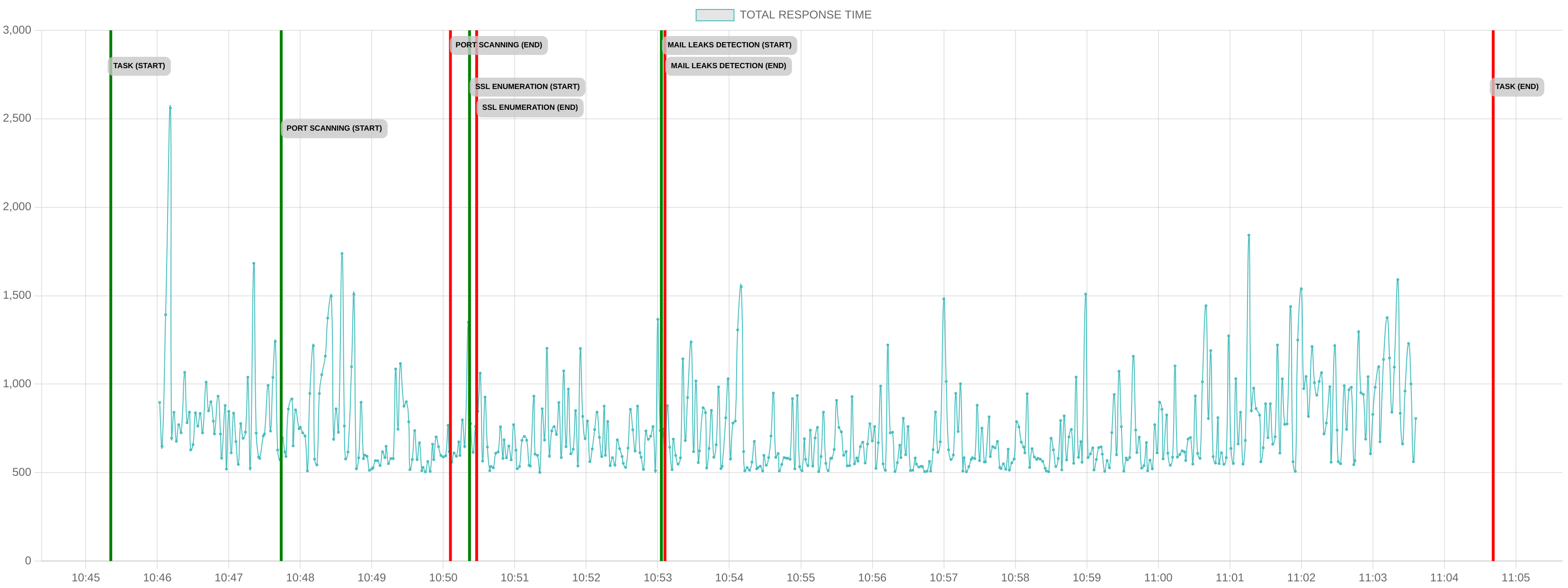Viewport: 1568px width, 588px height.
Task: Click the 2,000 y-axis tick label
Action: point(17,206)
